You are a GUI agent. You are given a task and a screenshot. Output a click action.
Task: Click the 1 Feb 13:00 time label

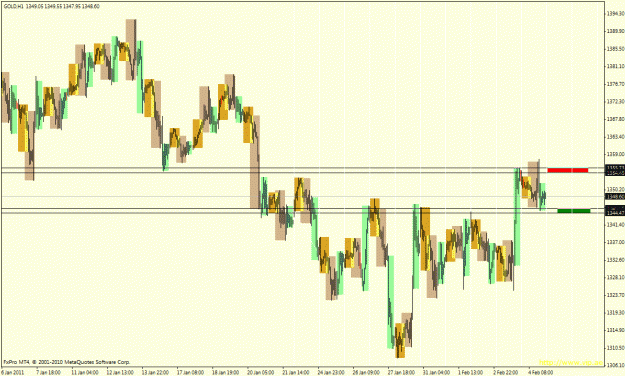471,372
